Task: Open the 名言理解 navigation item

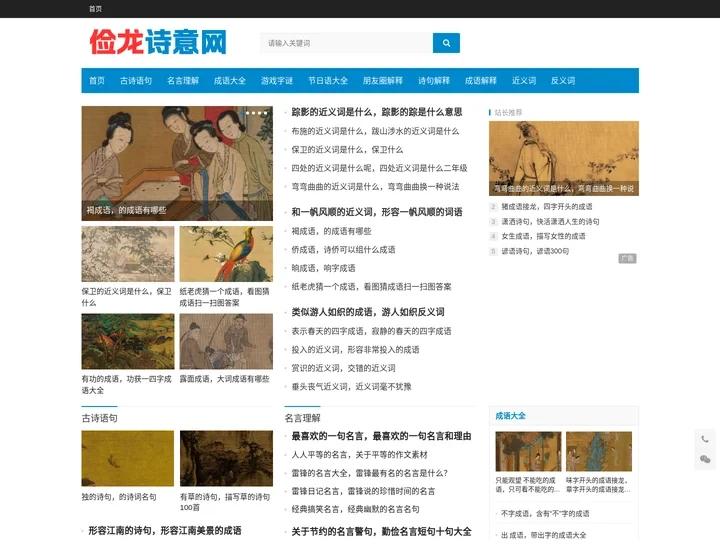Action: [183, 81]
